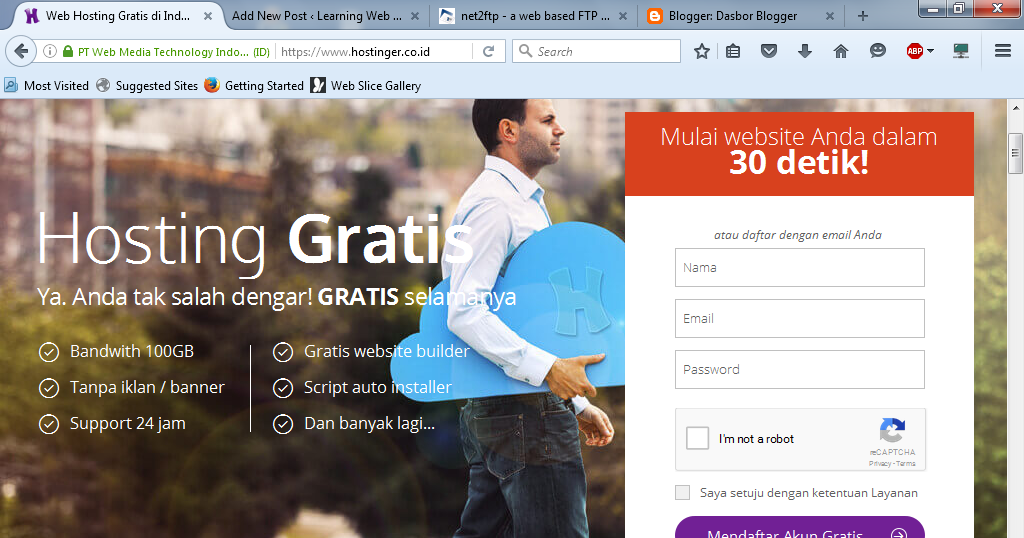
Task: Click magnifier icon in search box
Action: click(x=525, y=51)
